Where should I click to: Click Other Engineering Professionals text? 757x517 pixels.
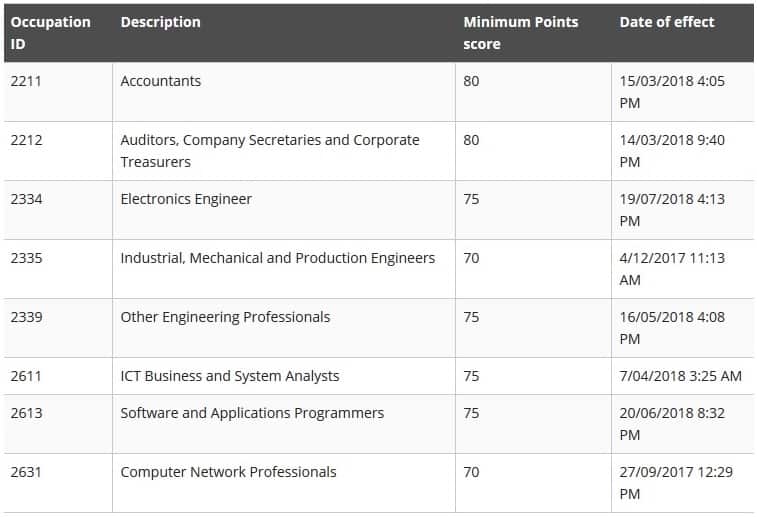[x=225, y=317]
